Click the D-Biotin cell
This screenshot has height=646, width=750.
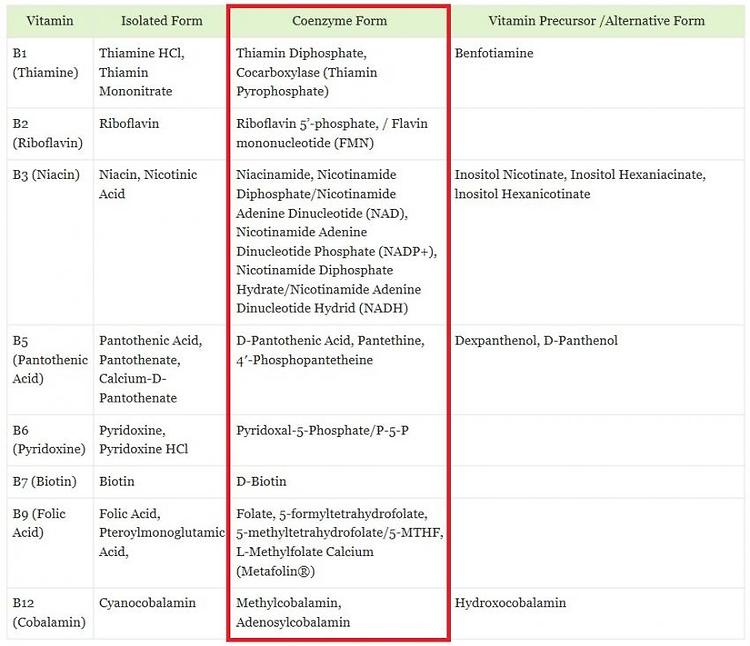(339, 482)
